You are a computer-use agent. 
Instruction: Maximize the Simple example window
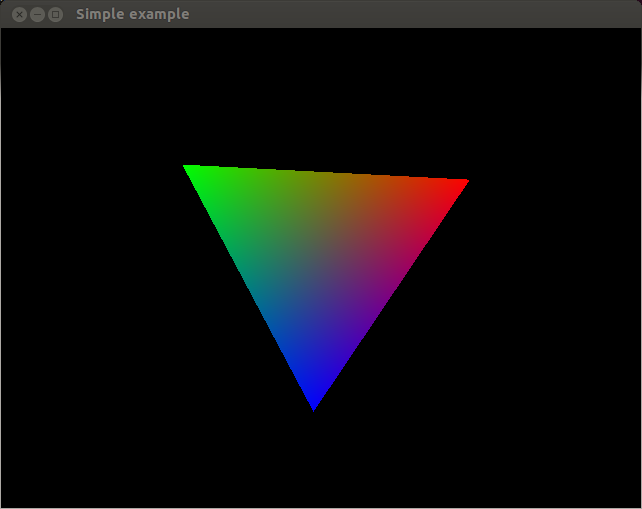tap(55, 14)
